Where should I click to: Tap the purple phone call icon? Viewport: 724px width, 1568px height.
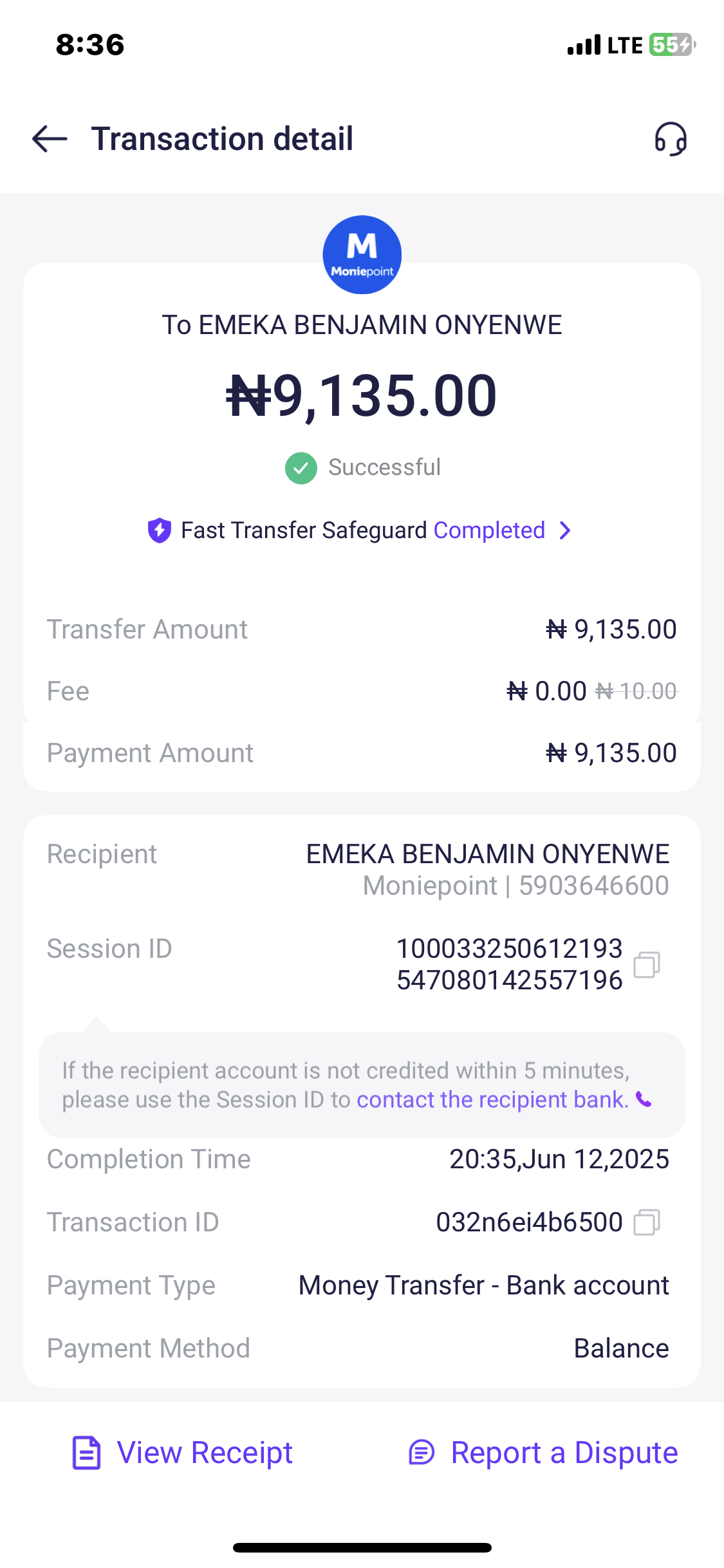pyautogui.click(x=644, y=1099)
